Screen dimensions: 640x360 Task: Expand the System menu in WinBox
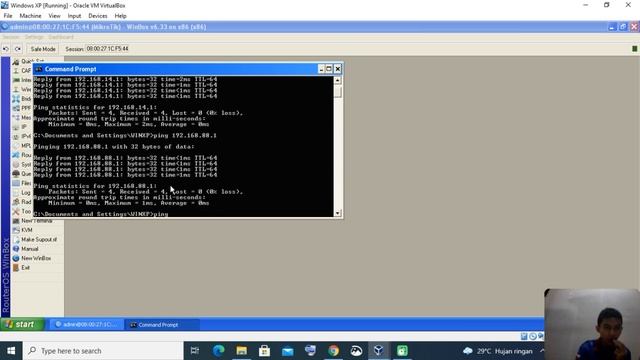[22, 164]
